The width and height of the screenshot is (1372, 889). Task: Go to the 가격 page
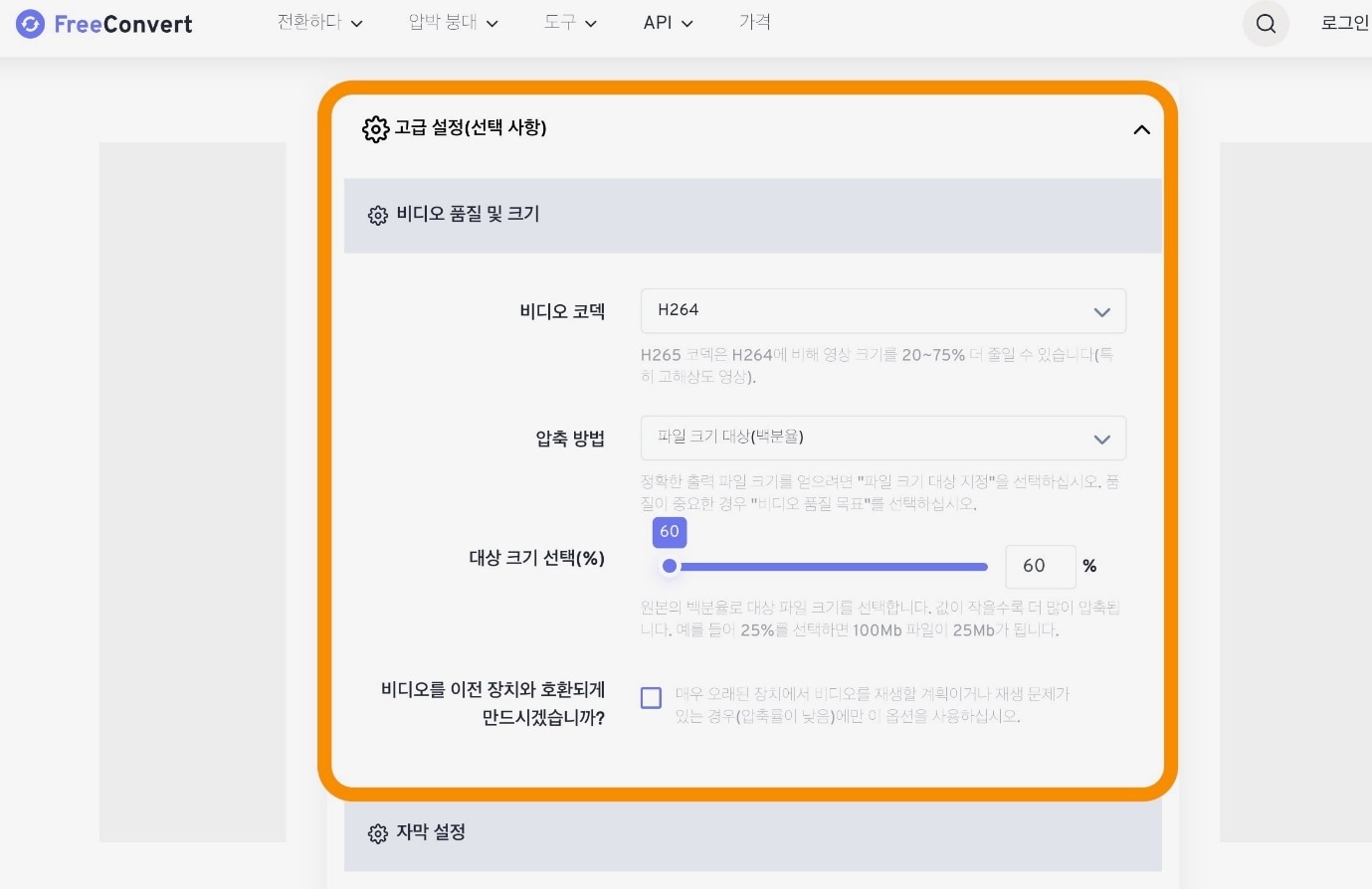click(x=755, y=23)
